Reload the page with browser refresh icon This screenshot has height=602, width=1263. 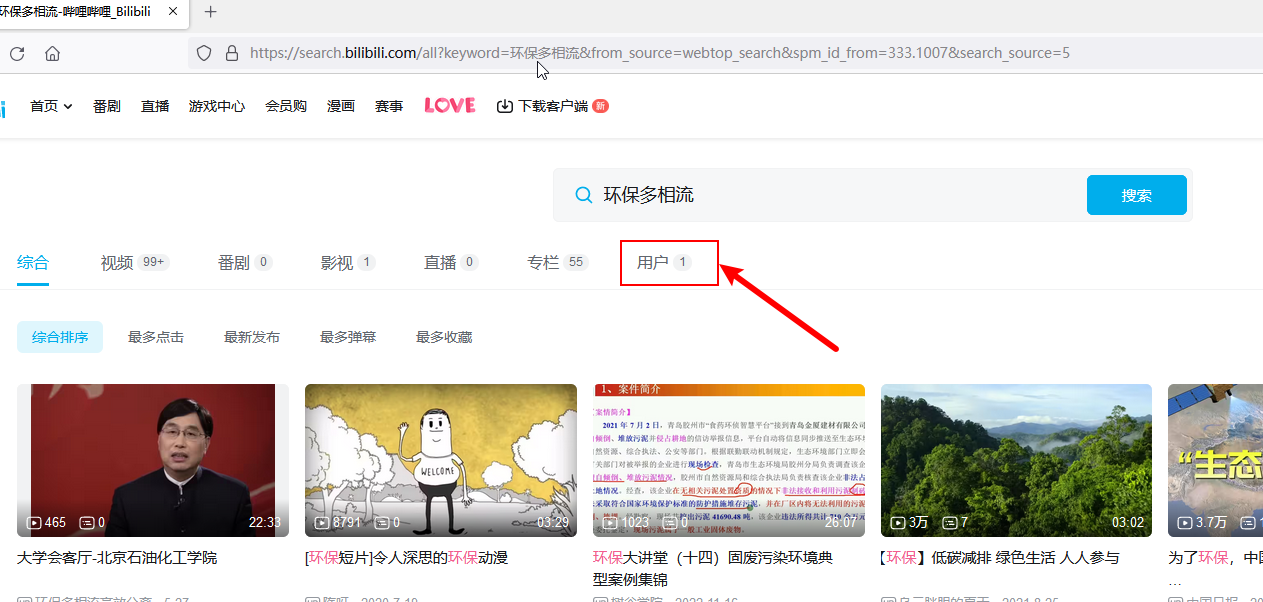(15, 53)
